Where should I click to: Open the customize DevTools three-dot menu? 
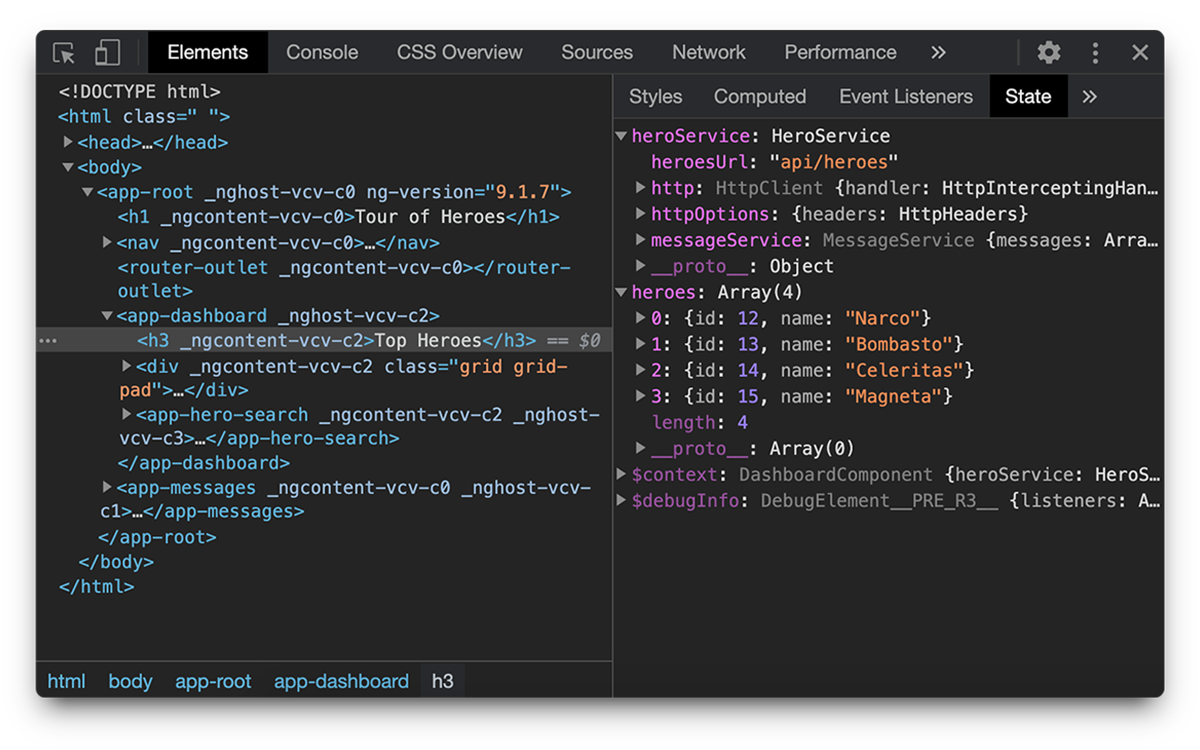[x=1094, y=51]
